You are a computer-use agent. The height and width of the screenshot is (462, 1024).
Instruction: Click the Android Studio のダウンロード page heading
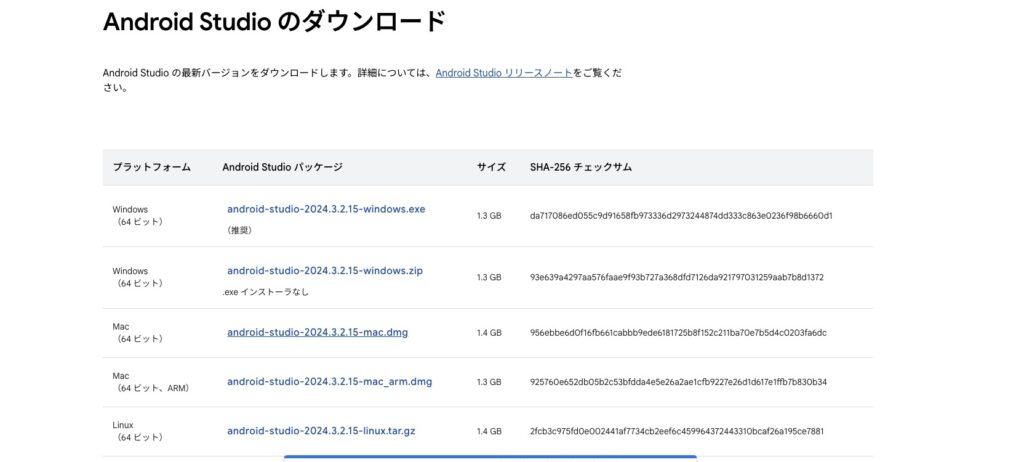click(x=274, y=22)
